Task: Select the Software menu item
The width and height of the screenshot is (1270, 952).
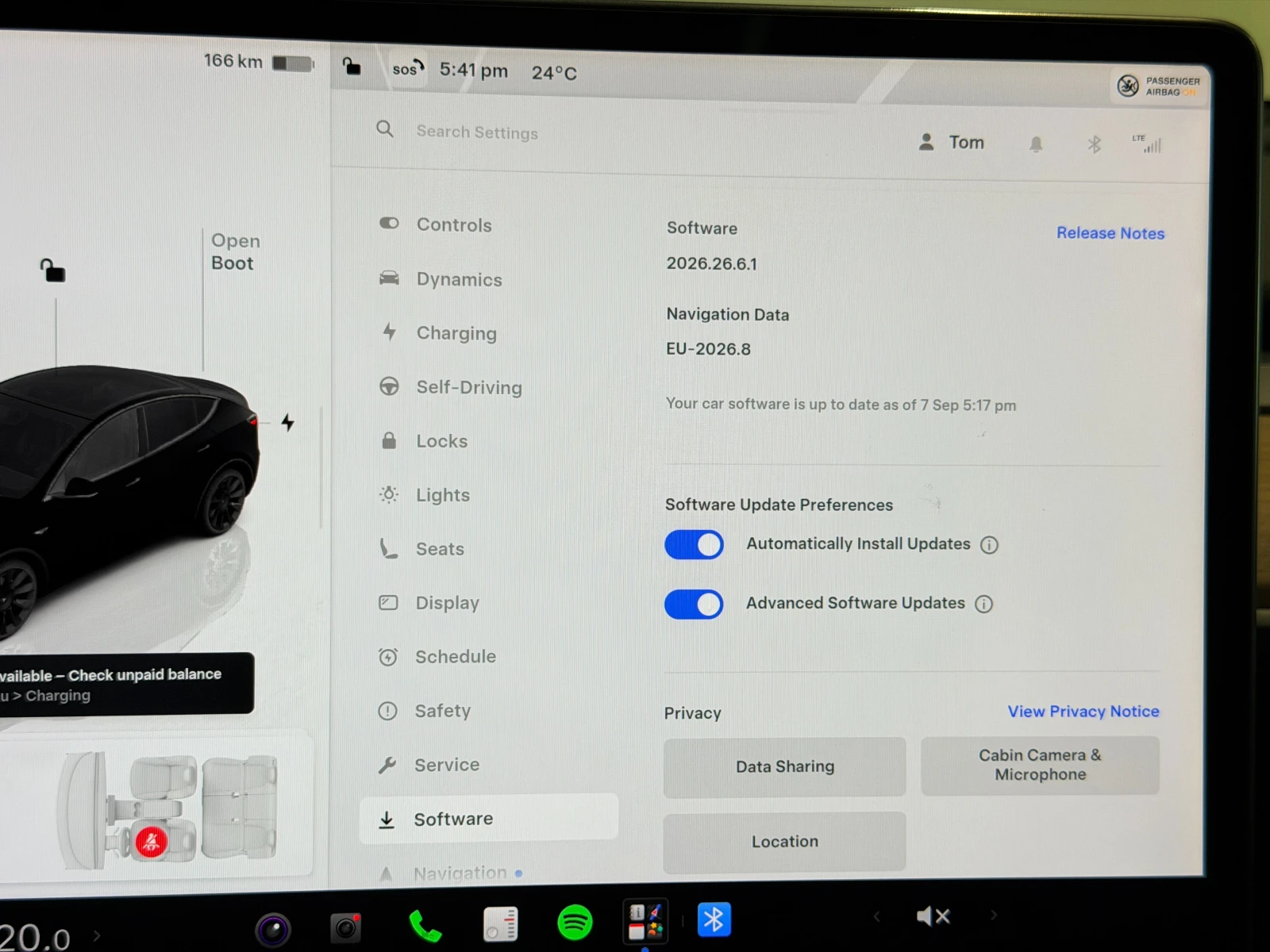Action: click(489, 818)
